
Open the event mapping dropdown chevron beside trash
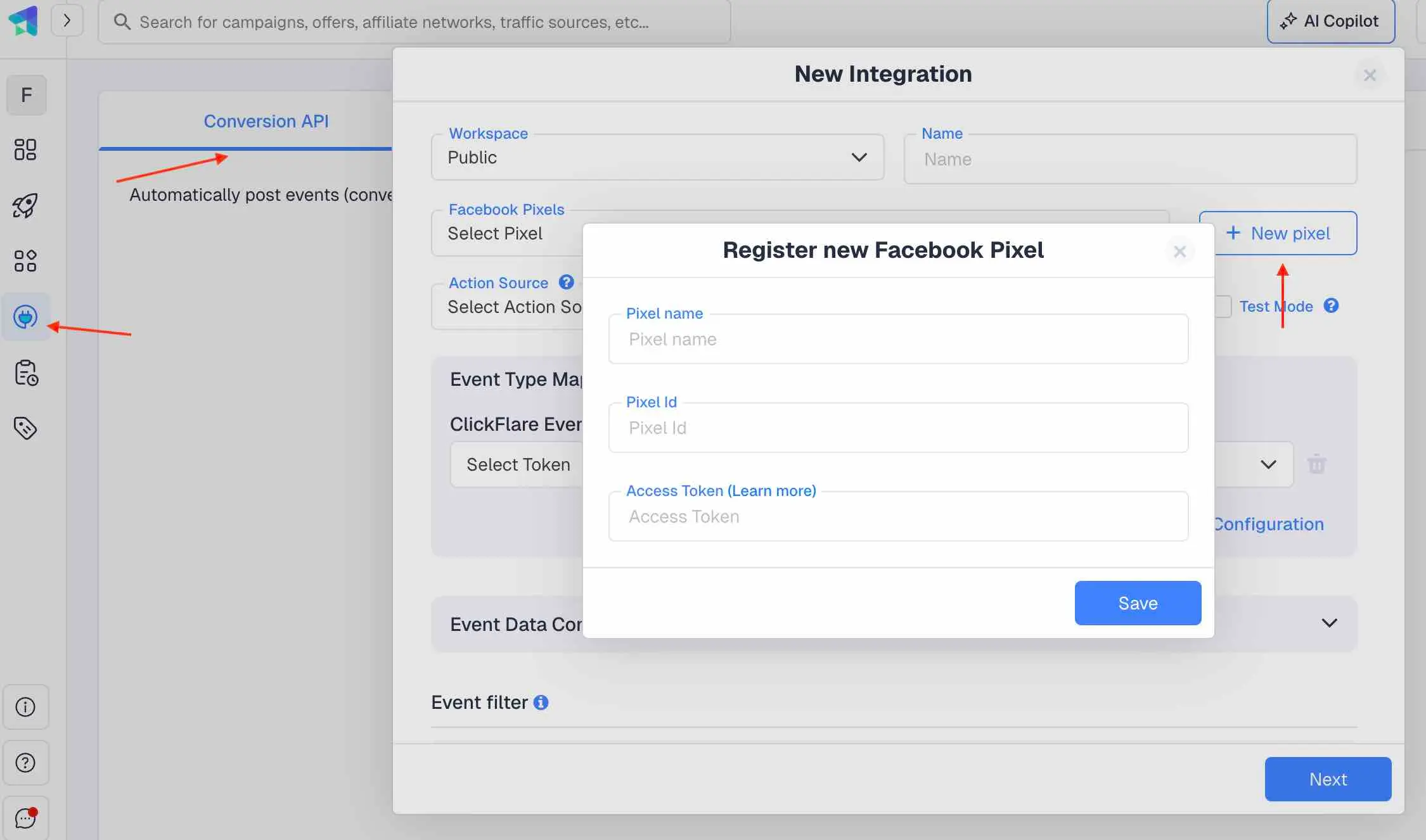(x=1268, y=464)
